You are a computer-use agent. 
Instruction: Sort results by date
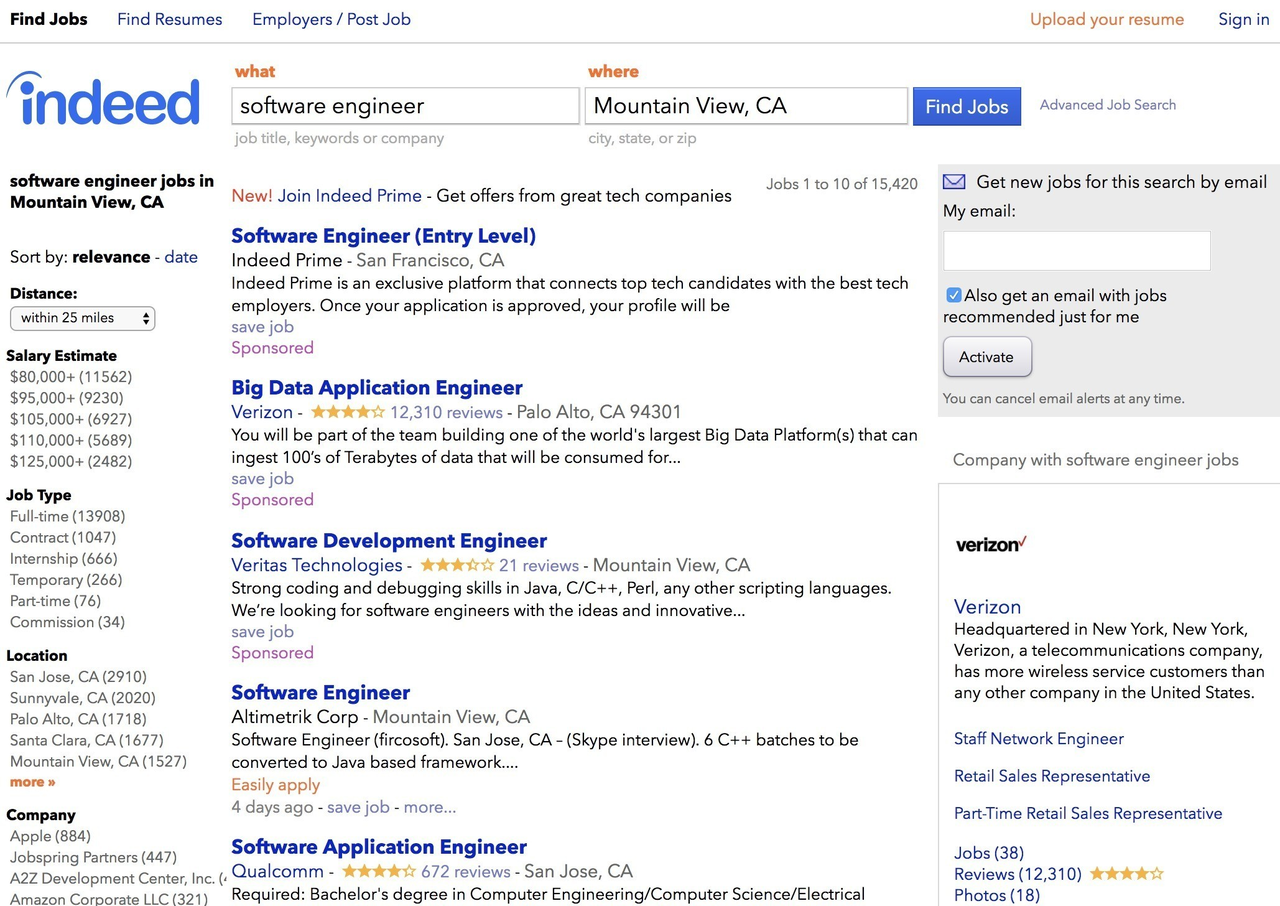tap(181, 257)
